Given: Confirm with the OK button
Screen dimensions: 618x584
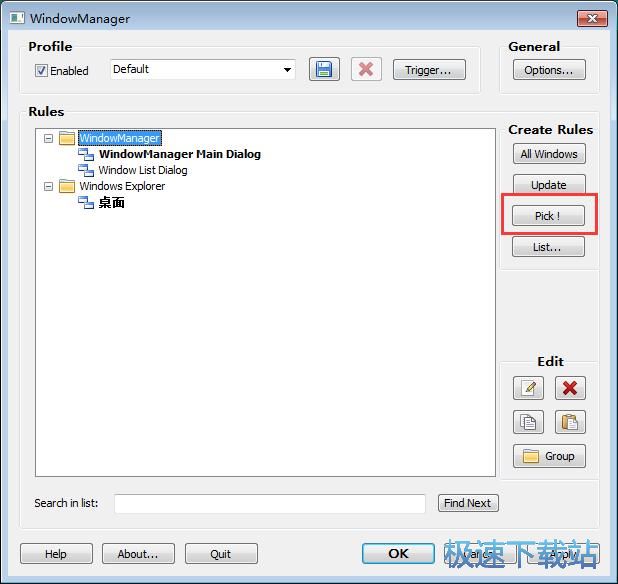Looking at the screenshot, I should pyautogui.click(x=398, y=553).
